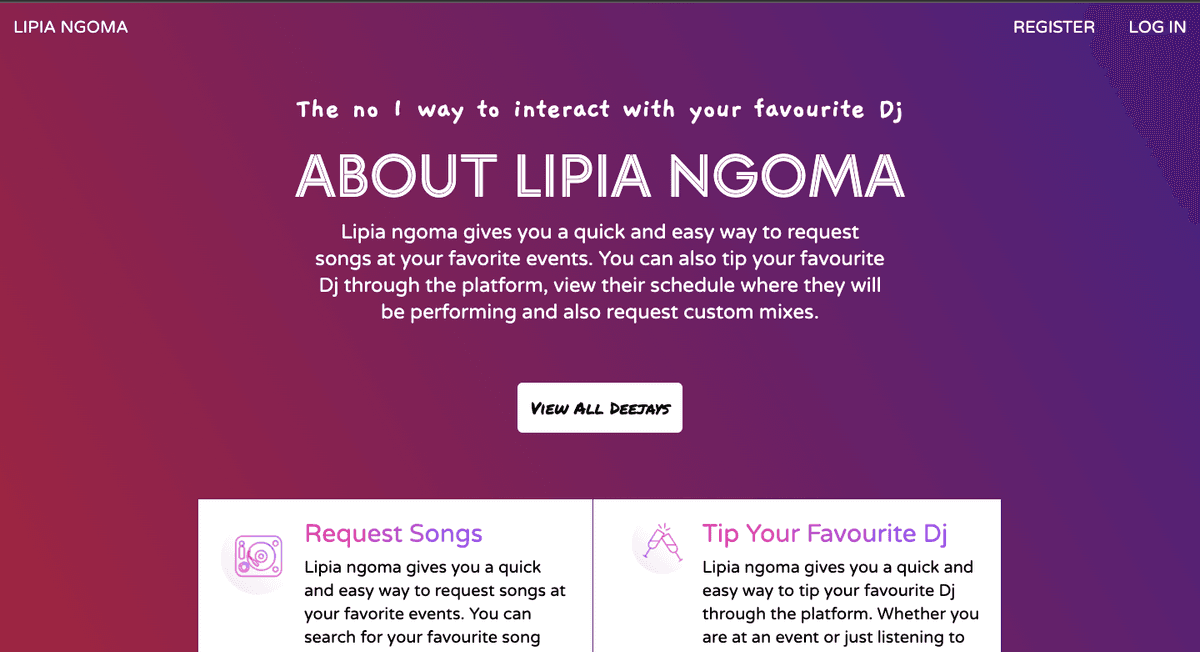Screen dimensions: 1200x652
Task: Click 'through the platform. Whether you' text
Action: coord(840,614)
